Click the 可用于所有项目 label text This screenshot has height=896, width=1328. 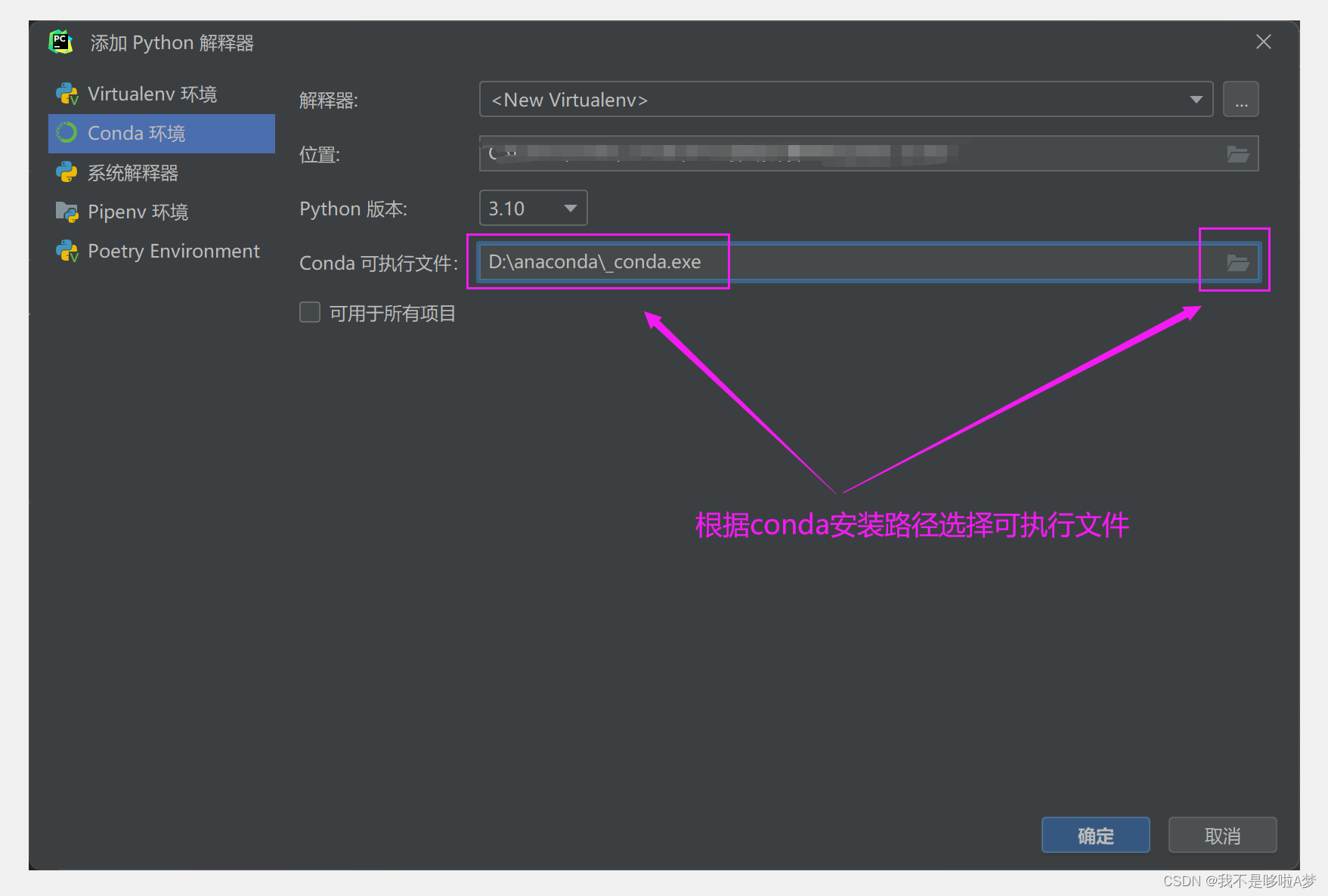pos(392,313)
